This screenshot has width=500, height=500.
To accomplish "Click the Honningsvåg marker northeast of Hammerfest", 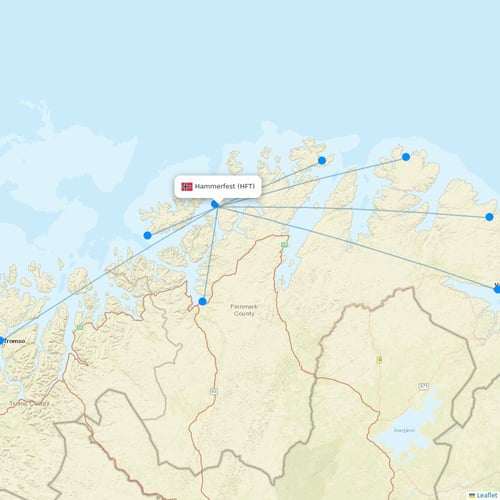I will (322, 161).
